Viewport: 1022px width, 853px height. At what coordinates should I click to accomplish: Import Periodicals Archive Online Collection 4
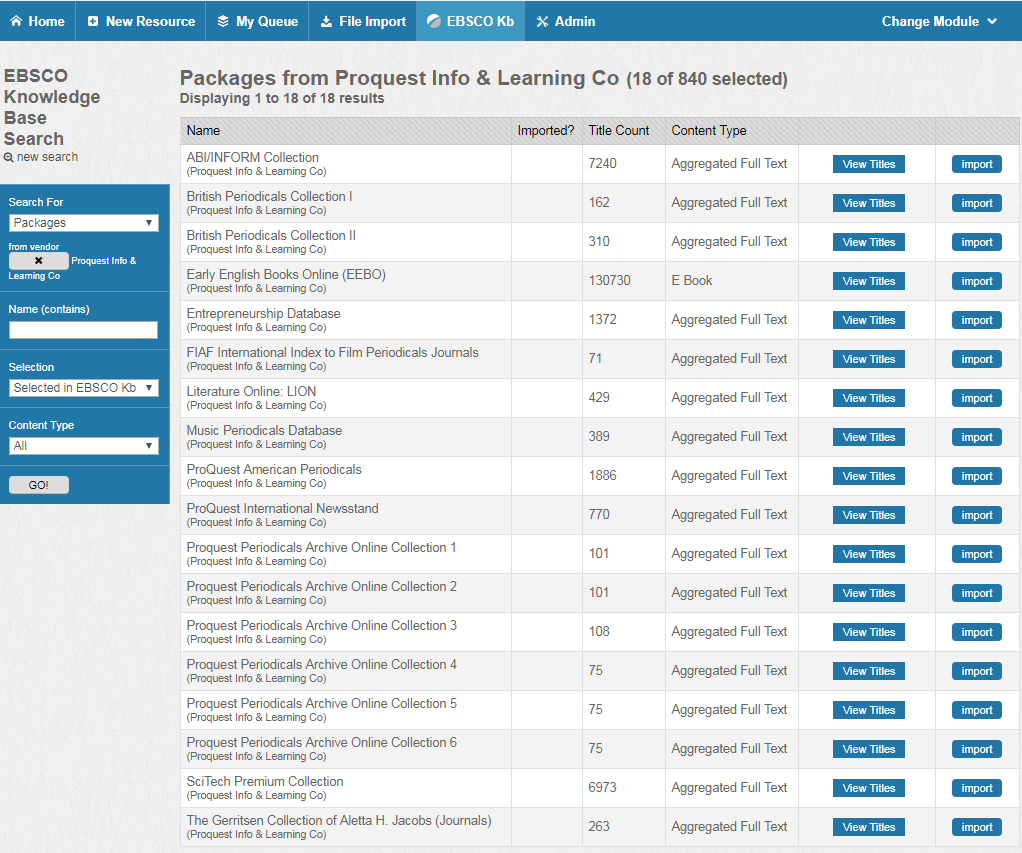click(x=976, y=671)
